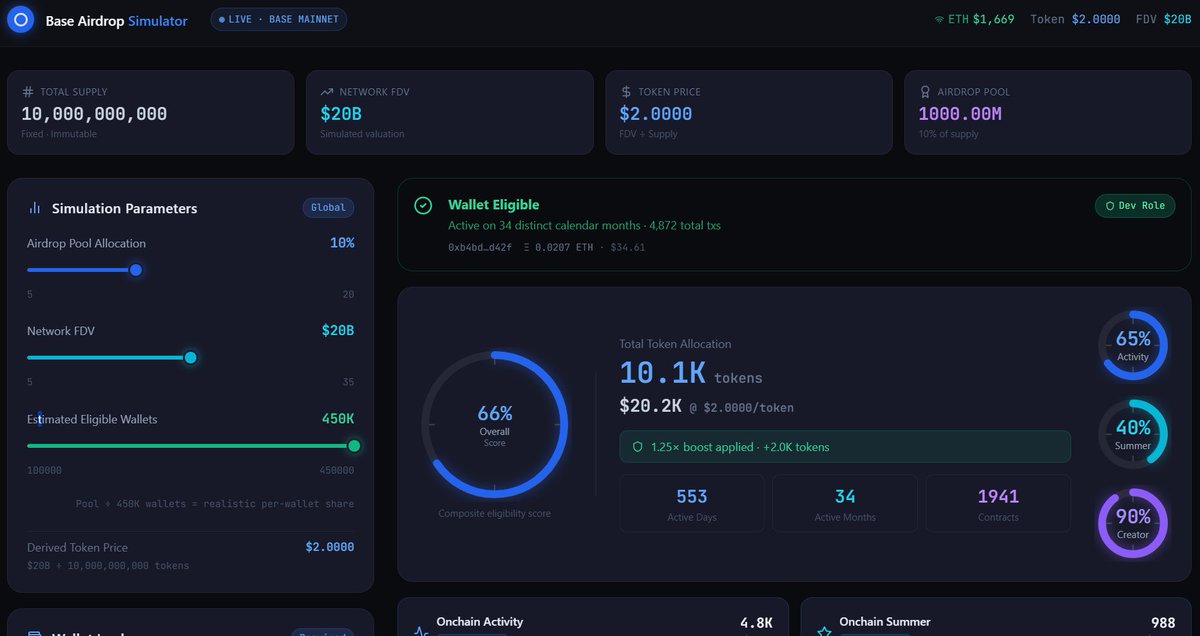Click the Dev Role badge
The width and height of the screenshot is (1200, 636).
[x=1134, y=205]
